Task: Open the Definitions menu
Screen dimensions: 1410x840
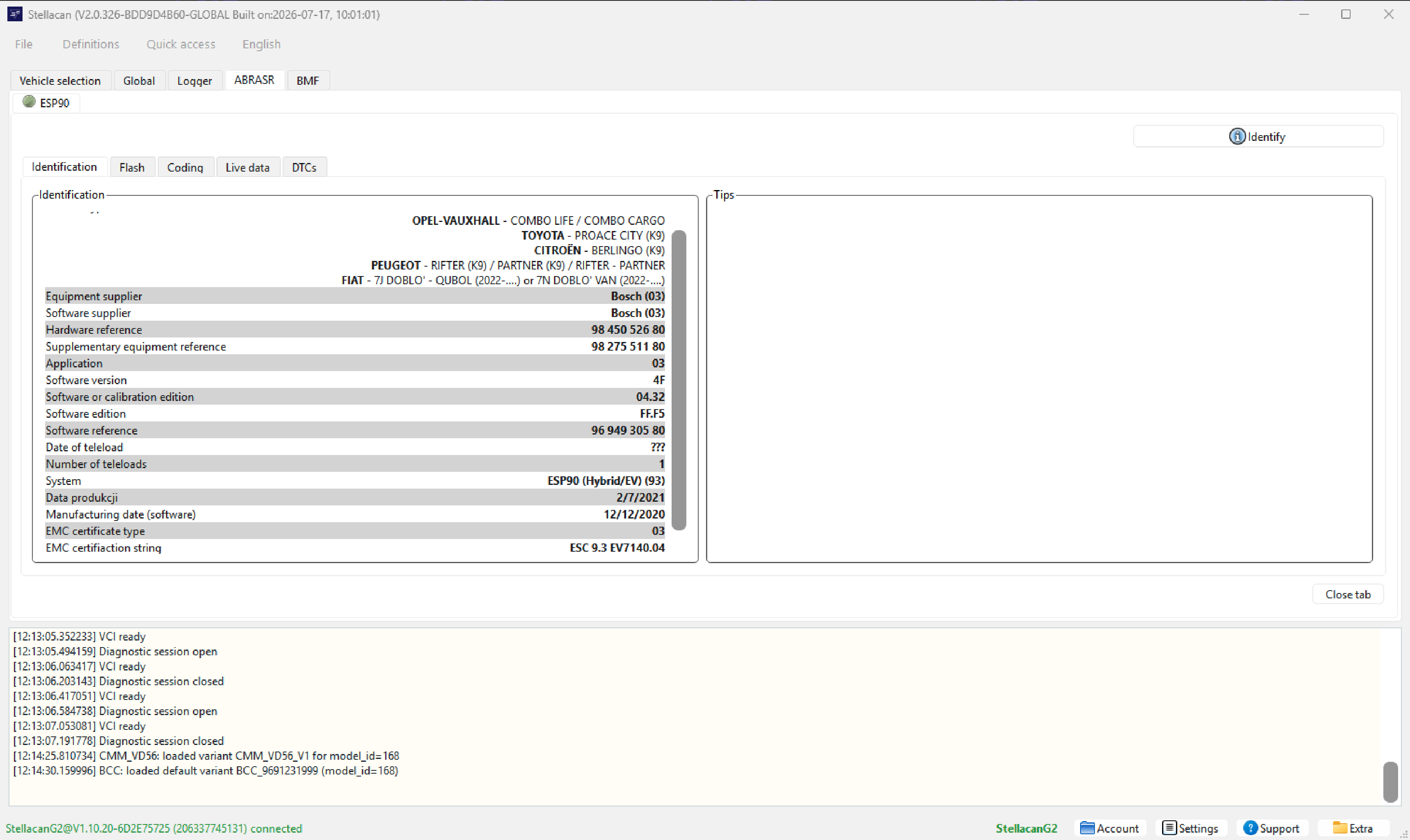Action: (91, 44)
